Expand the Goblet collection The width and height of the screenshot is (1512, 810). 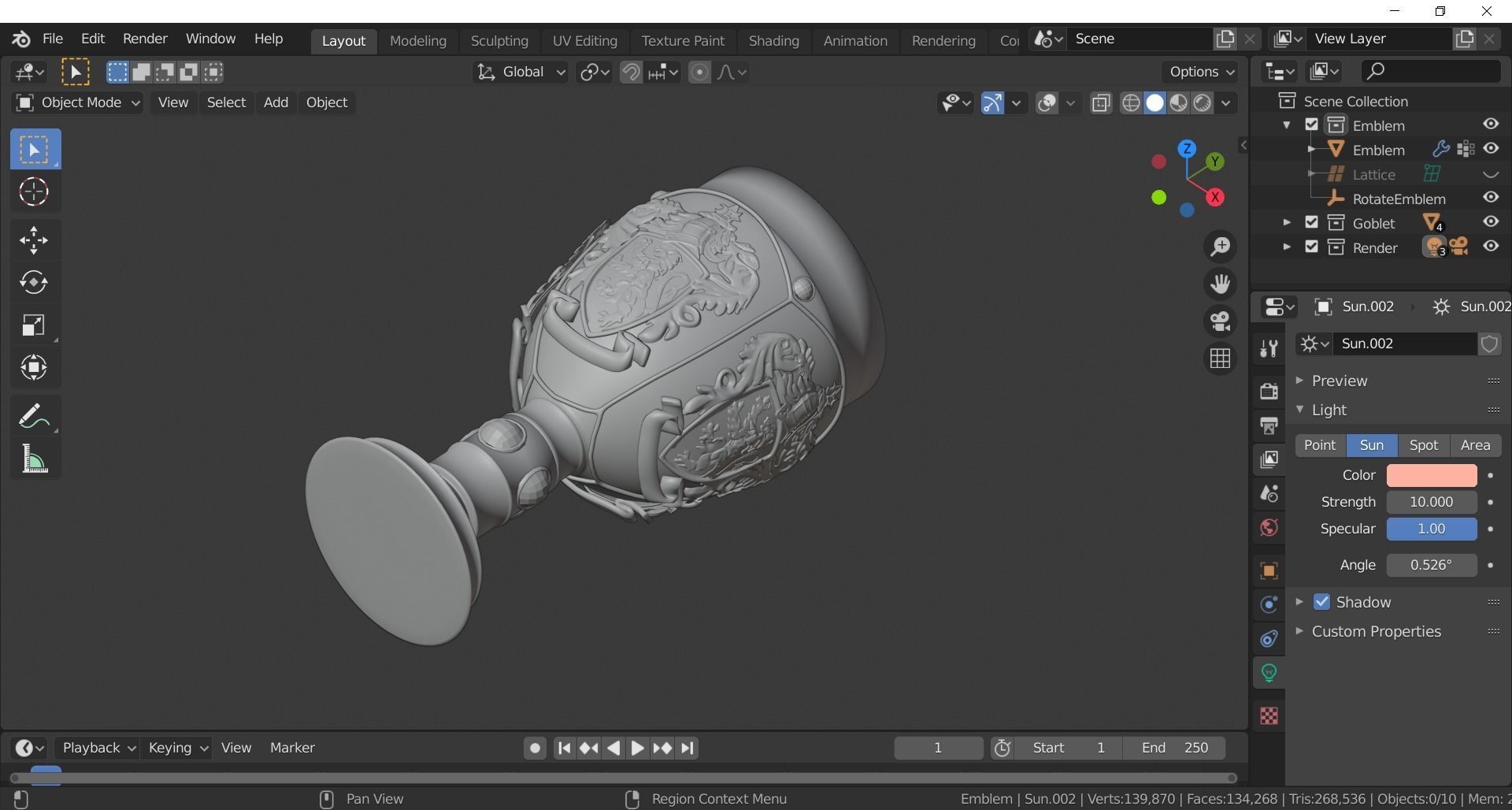pos(1287,223)
